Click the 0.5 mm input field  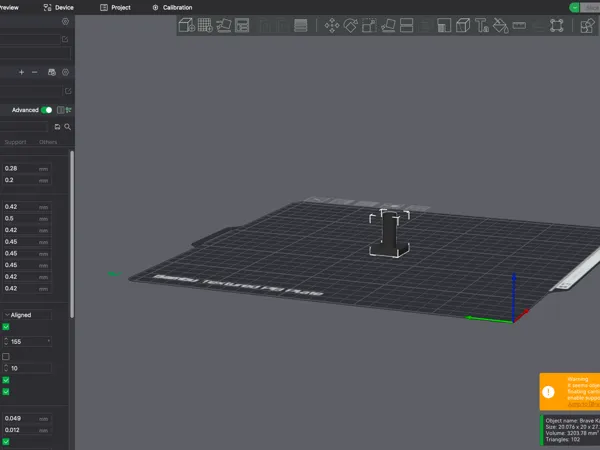click(x=27, y=218)
